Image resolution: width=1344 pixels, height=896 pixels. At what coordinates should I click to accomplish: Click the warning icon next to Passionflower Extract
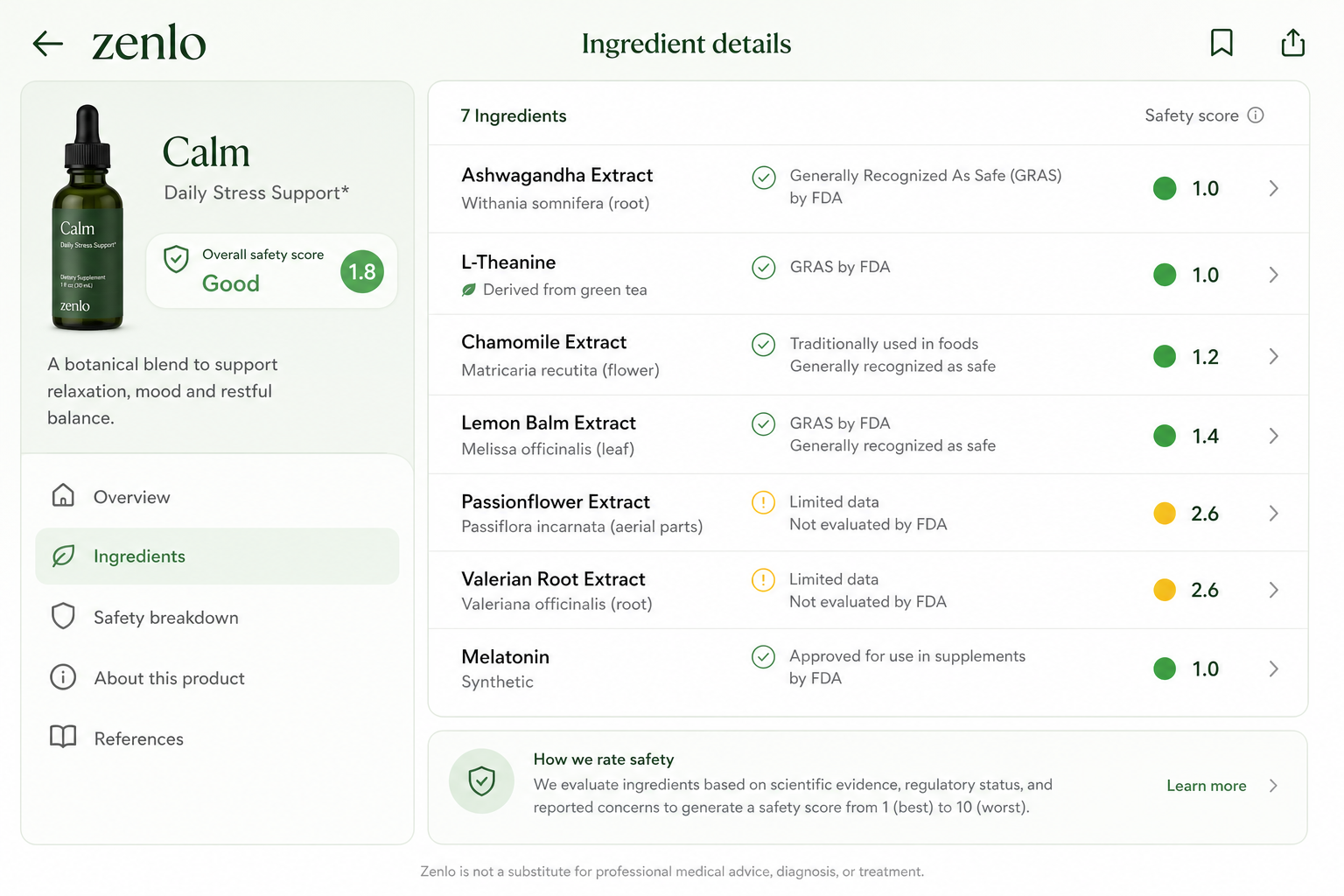click(x=763, y=502)
